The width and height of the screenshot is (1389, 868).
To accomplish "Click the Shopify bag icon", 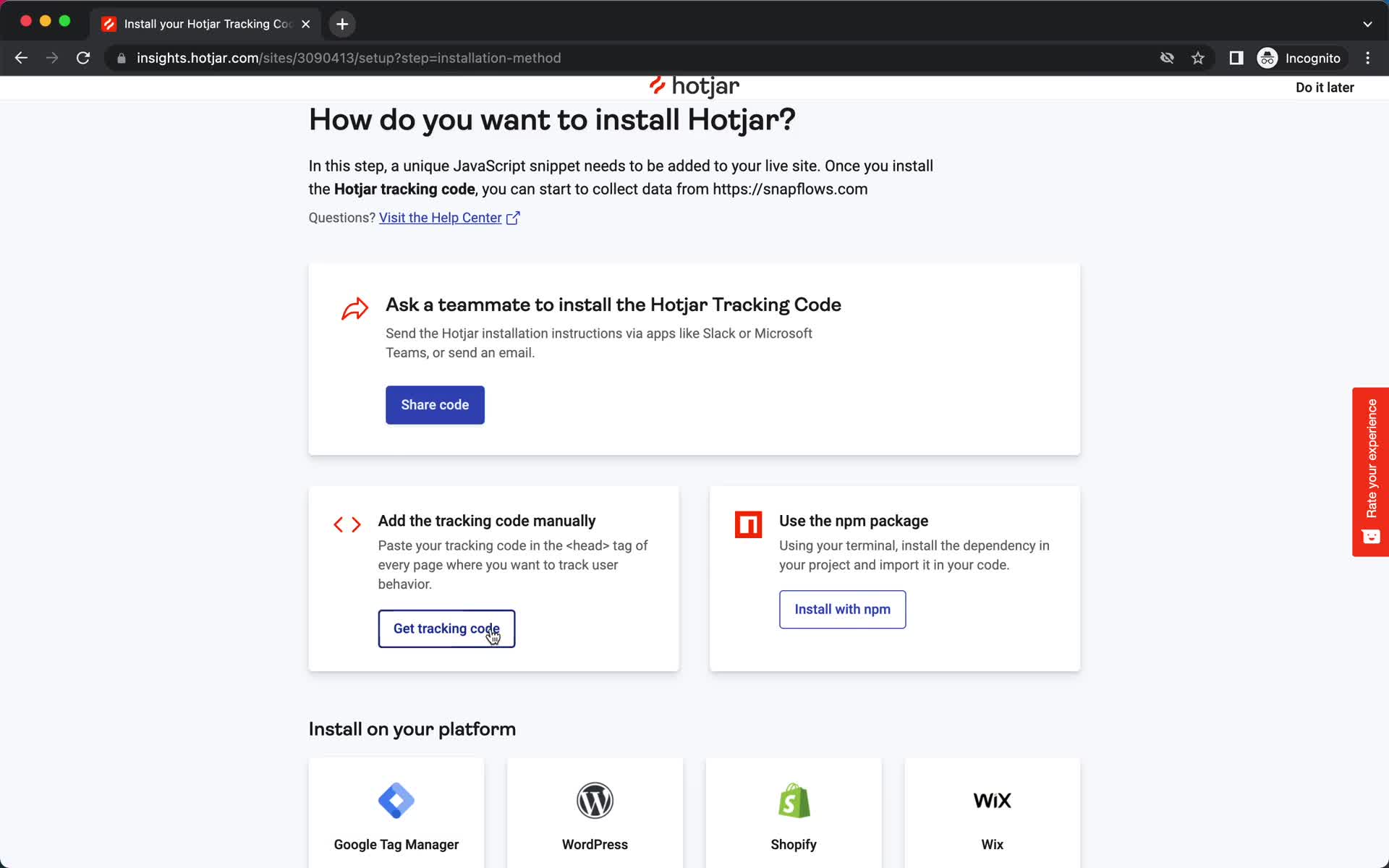I will click(x=794, y=800).
